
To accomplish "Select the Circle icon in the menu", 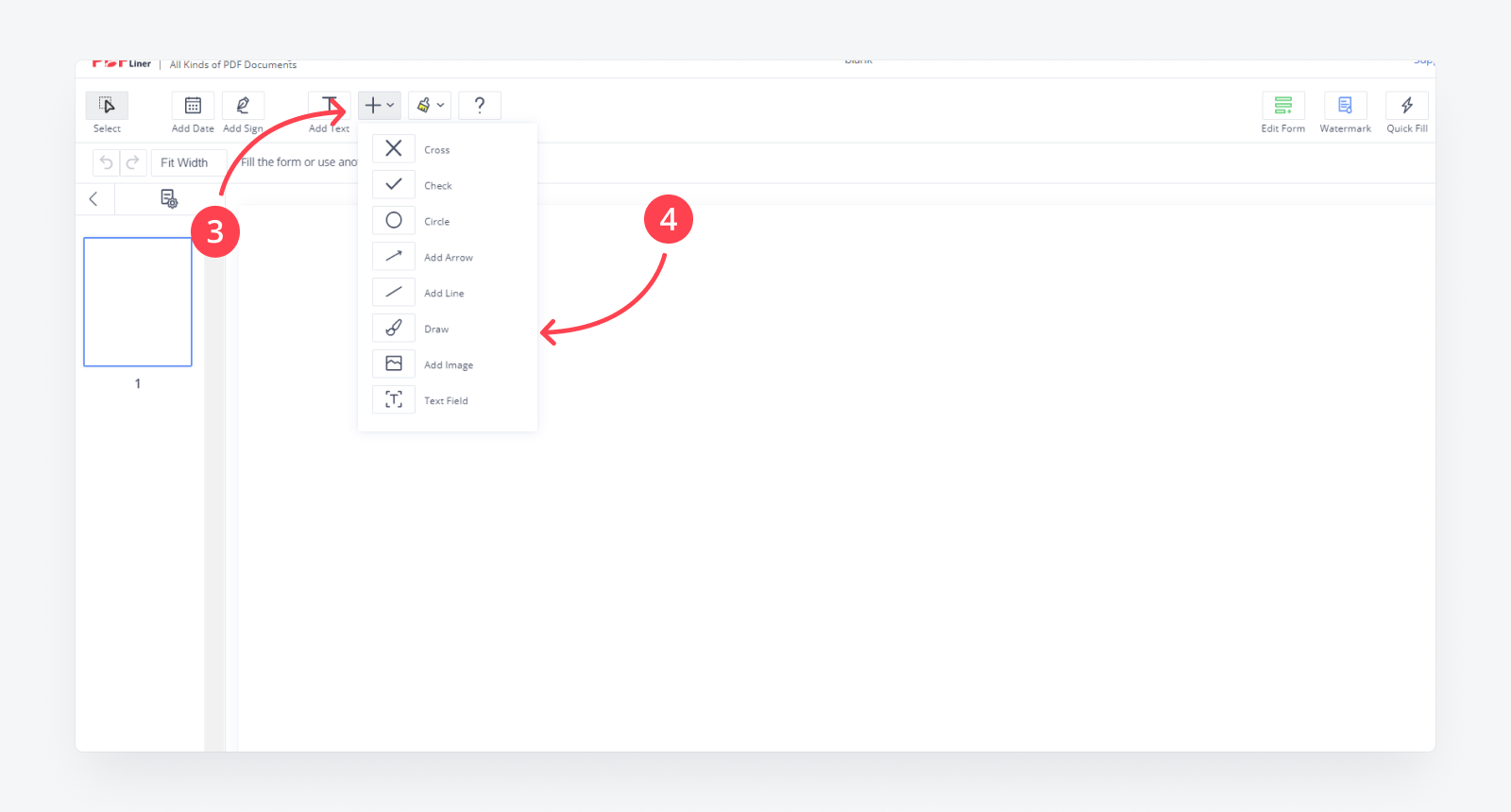I will tap(394, 220).
